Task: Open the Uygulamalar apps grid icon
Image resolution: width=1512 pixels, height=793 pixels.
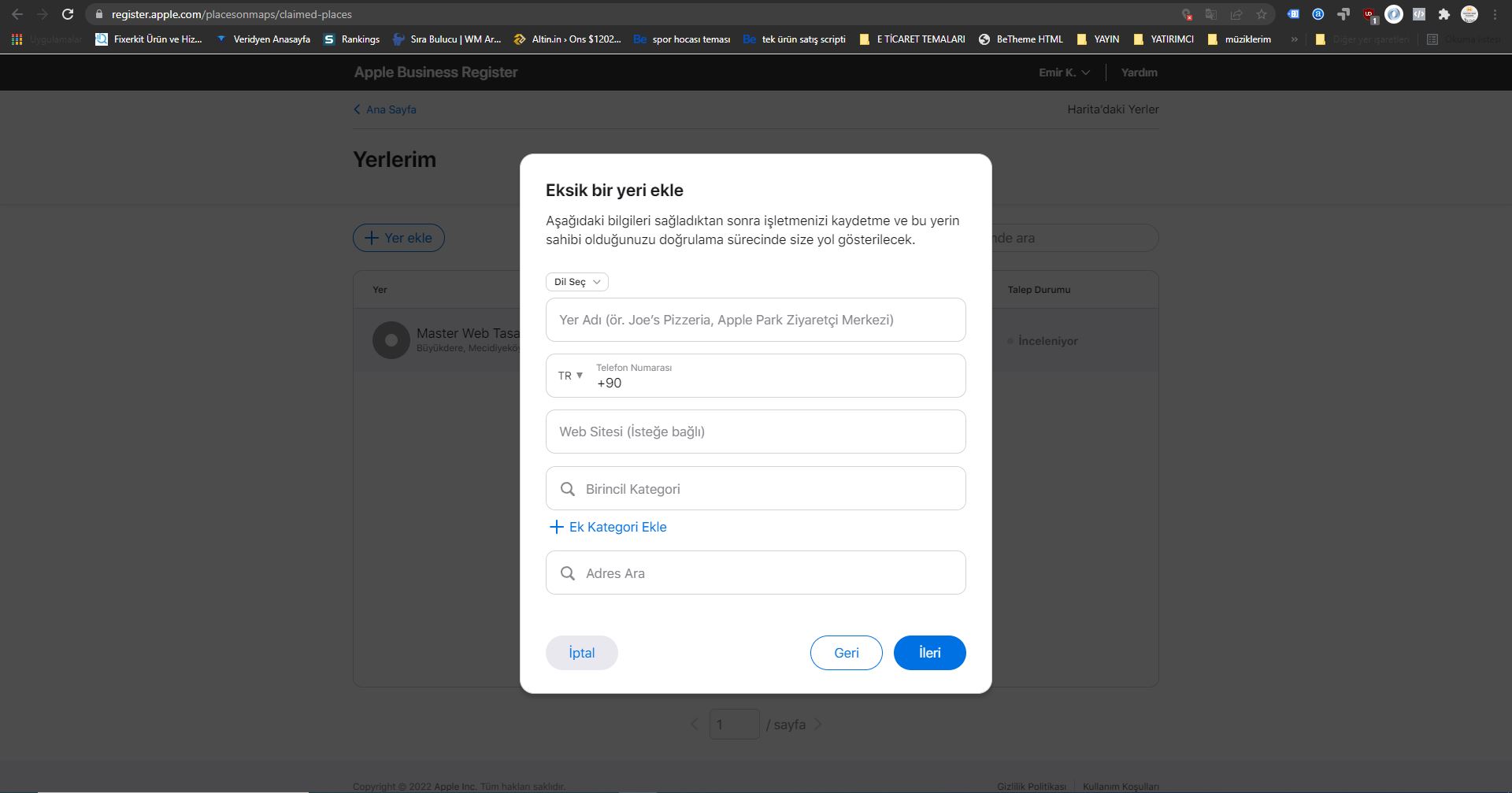Action: click(x=17, y=39)
